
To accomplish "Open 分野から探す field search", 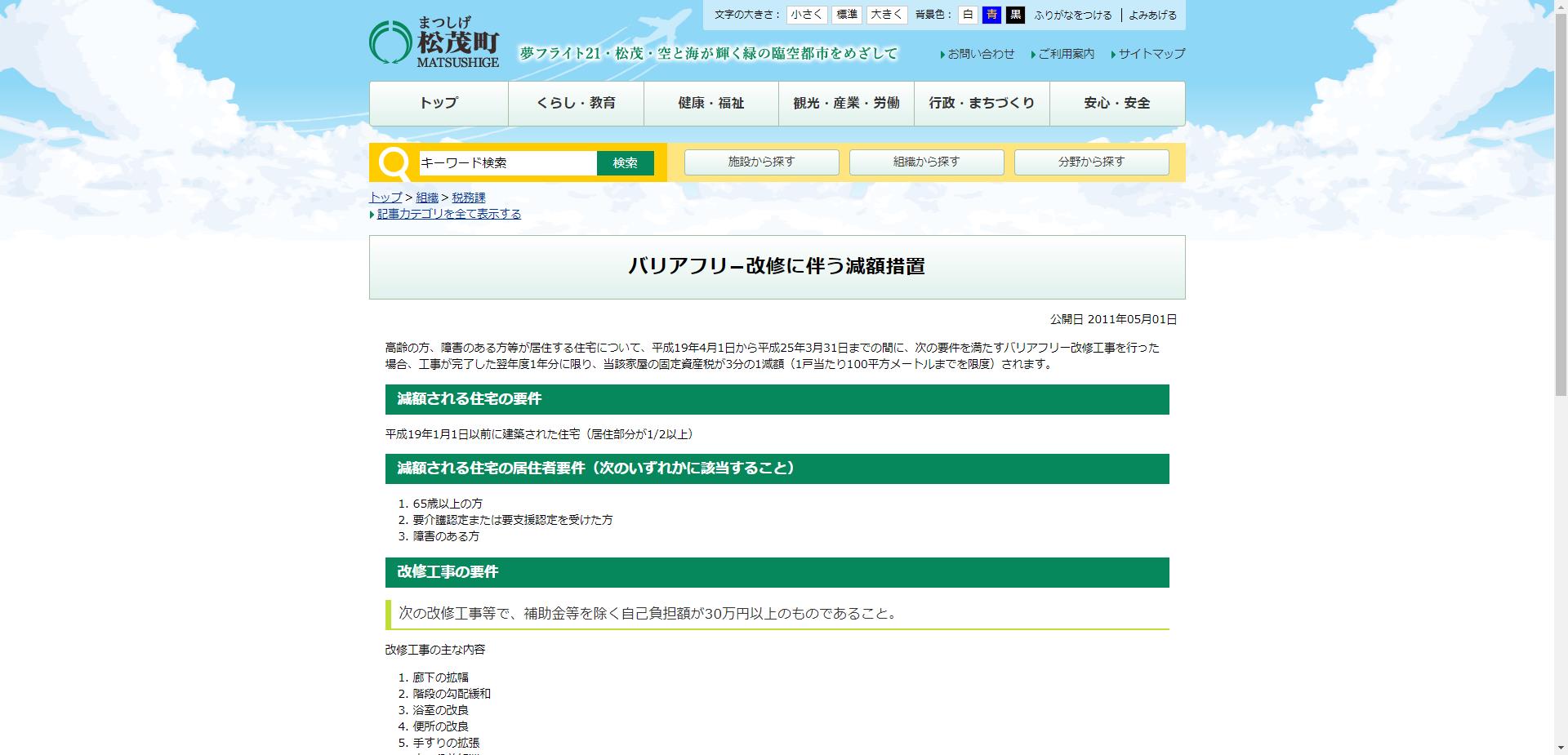I will [1090, 162].
